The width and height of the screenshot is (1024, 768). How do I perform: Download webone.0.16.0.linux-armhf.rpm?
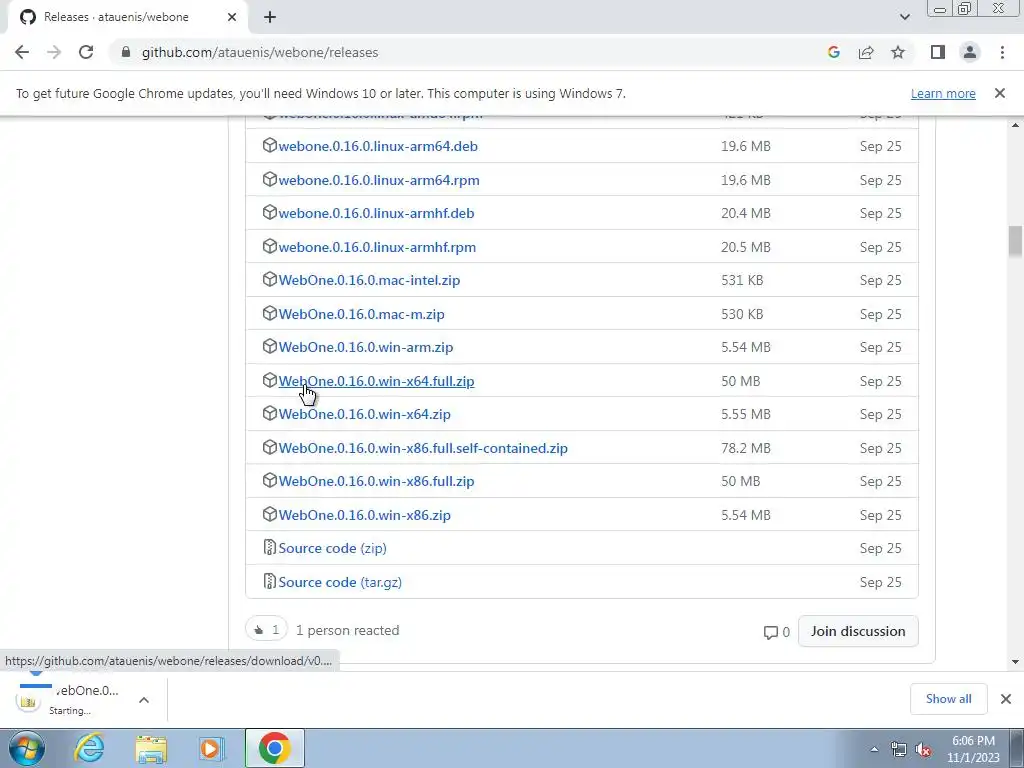click(x=377, y=248)
